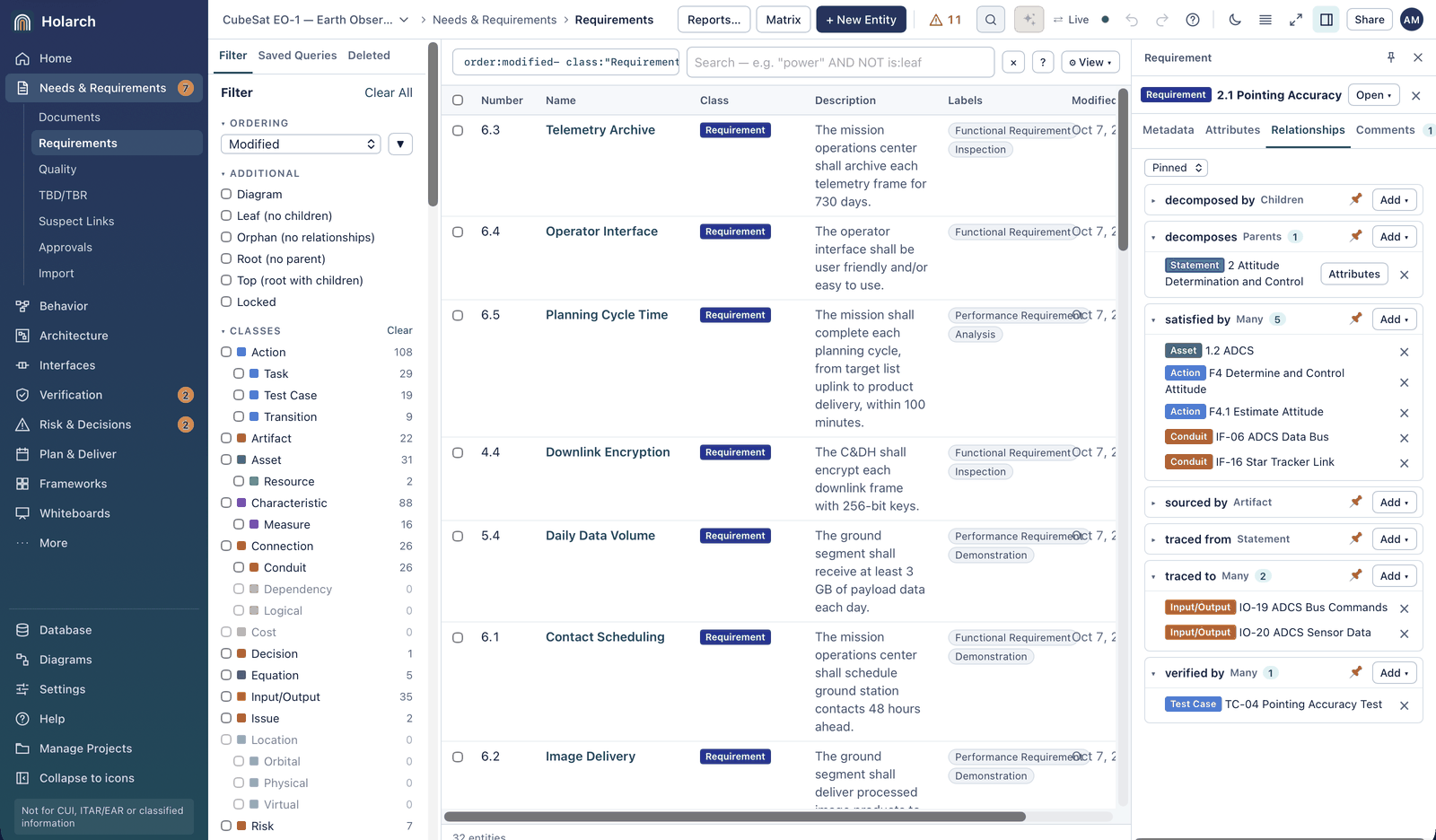Toggle the side panel layout icon

click(1327, 20)
